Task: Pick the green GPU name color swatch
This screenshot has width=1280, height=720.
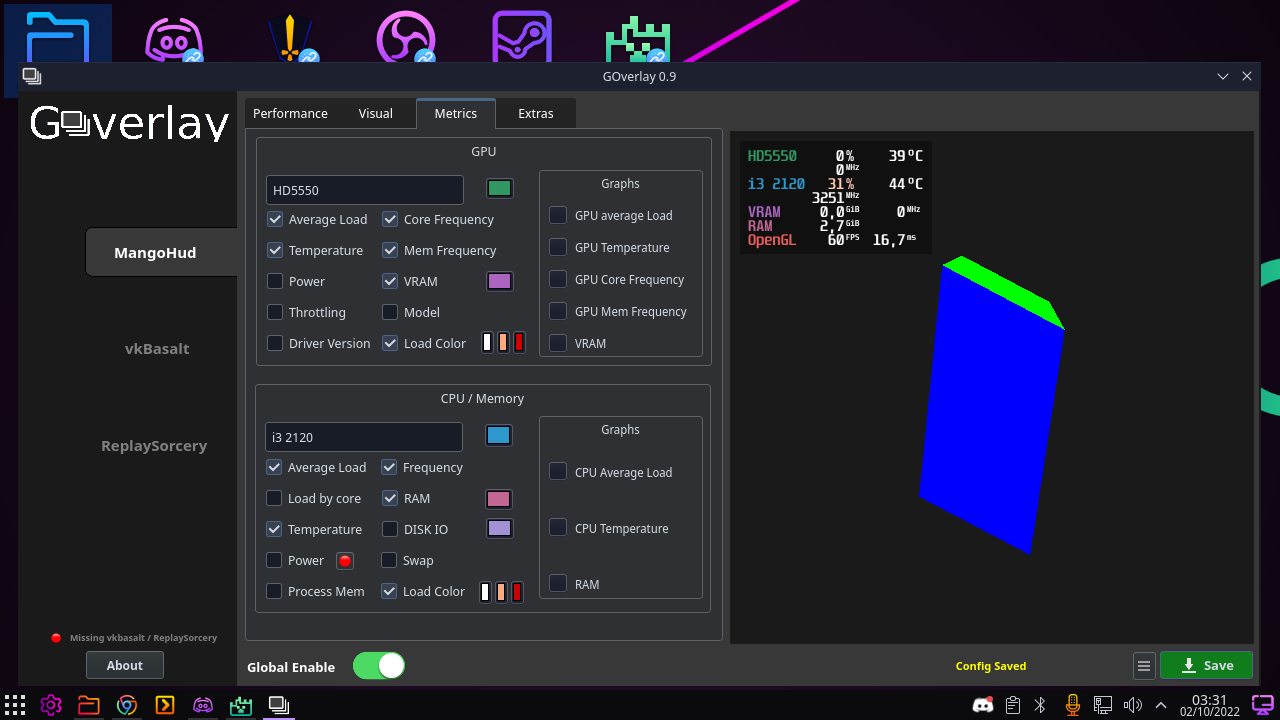Action: click(500, 188)
